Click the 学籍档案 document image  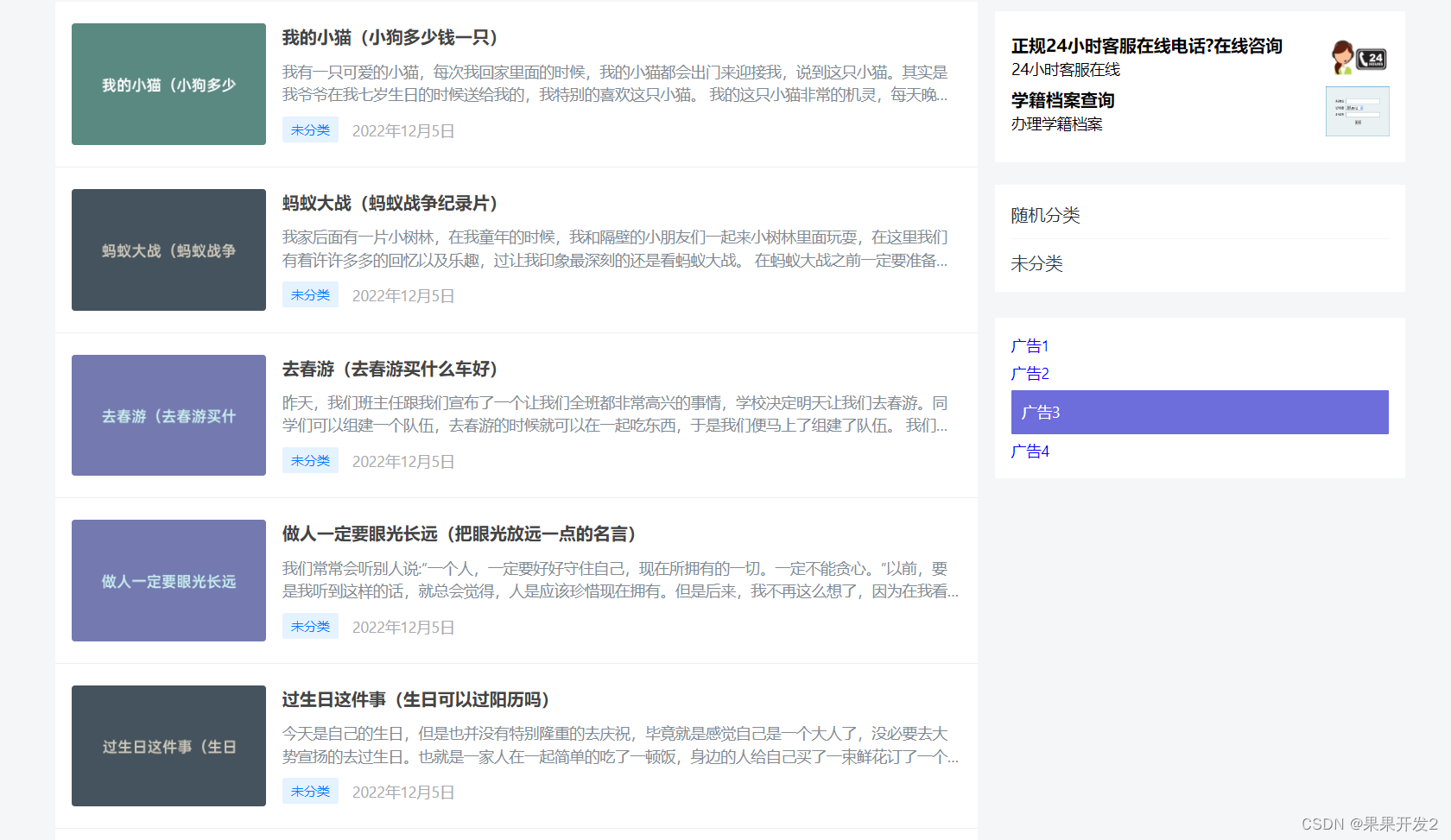tap(1358, 111)
